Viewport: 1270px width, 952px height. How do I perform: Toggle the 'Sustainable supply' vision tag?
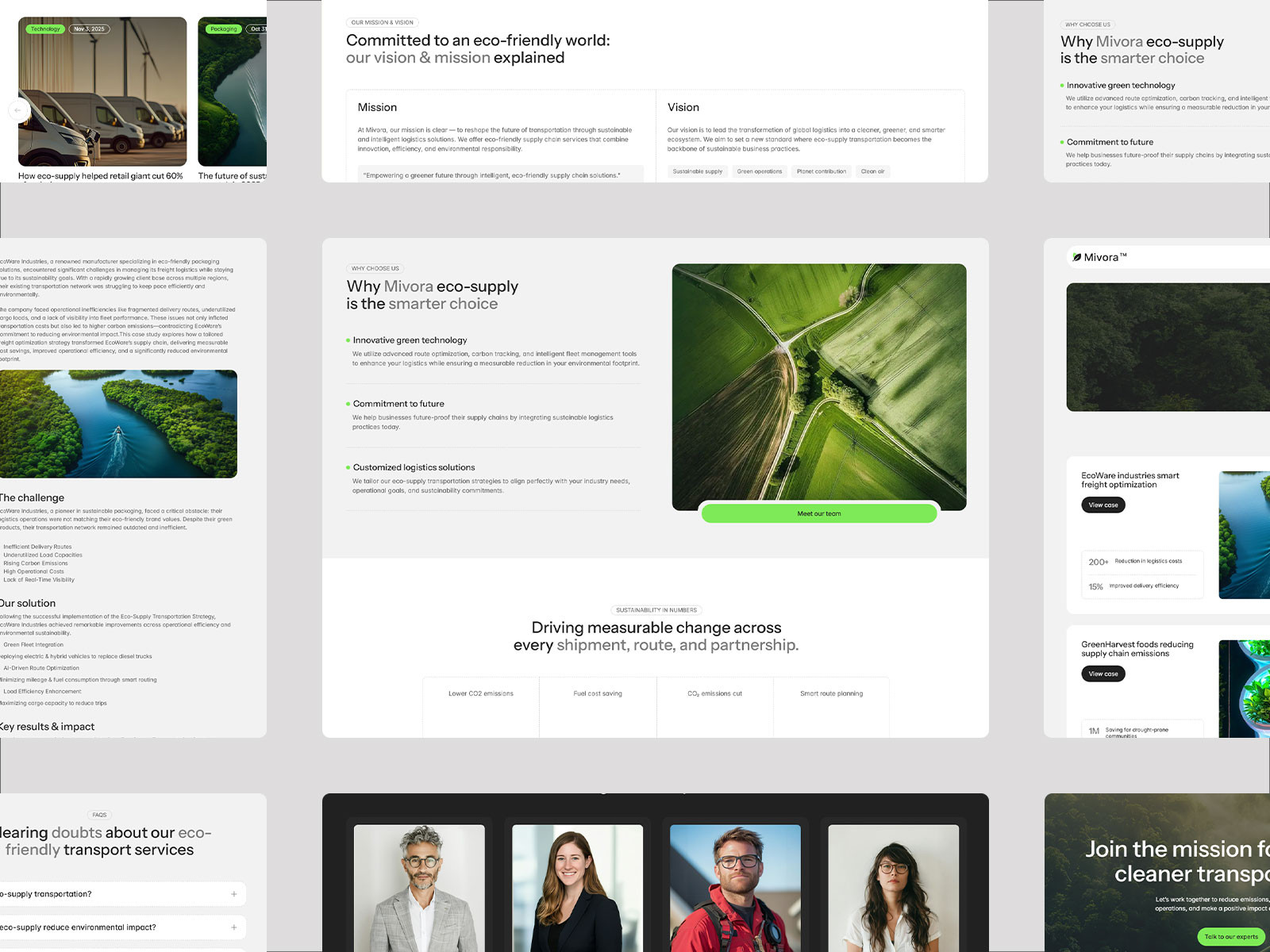697,171
